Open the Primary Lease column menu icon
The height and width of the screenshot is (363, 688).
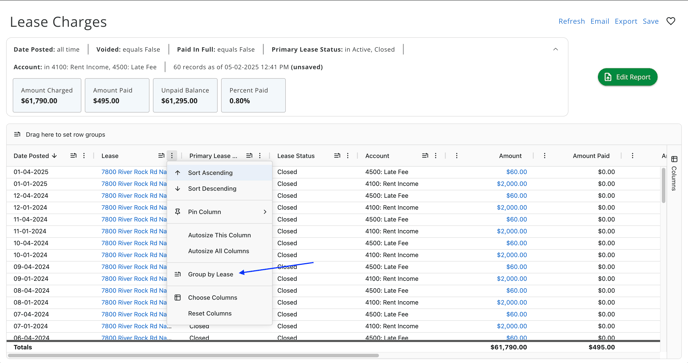[x=260, y=155]
